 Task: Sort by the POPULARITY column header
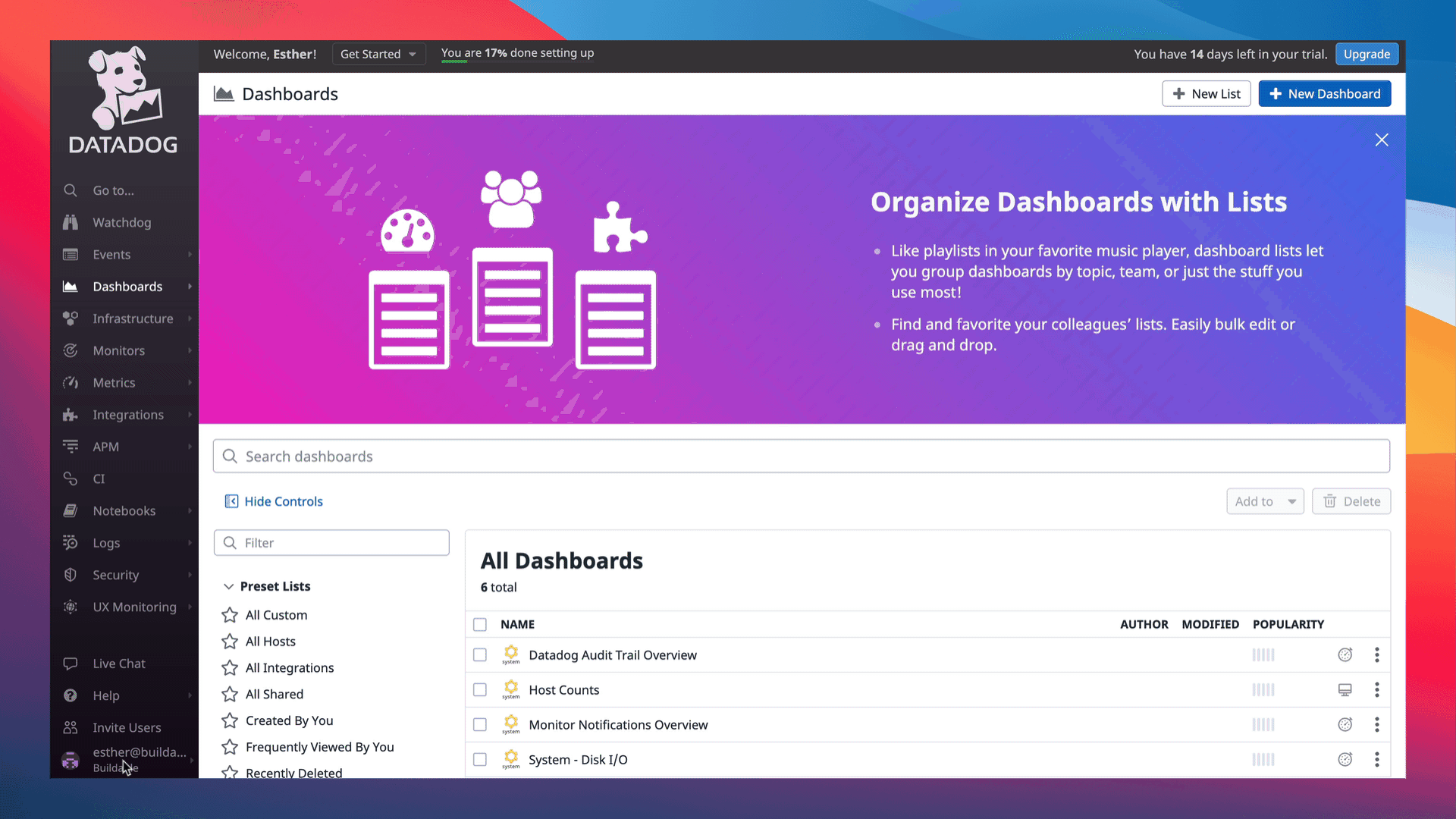tap(1288, 624)
